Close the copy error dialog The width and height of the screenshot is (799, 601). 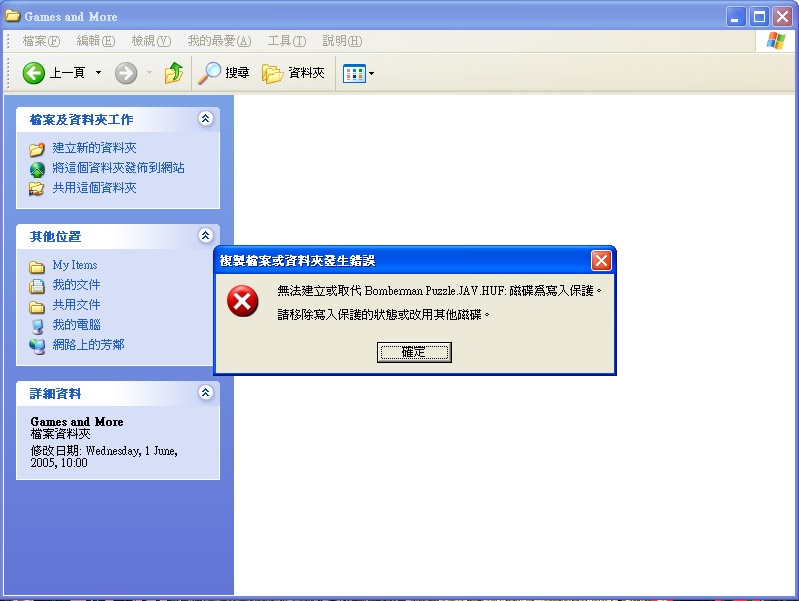click(x=601, y=260)
